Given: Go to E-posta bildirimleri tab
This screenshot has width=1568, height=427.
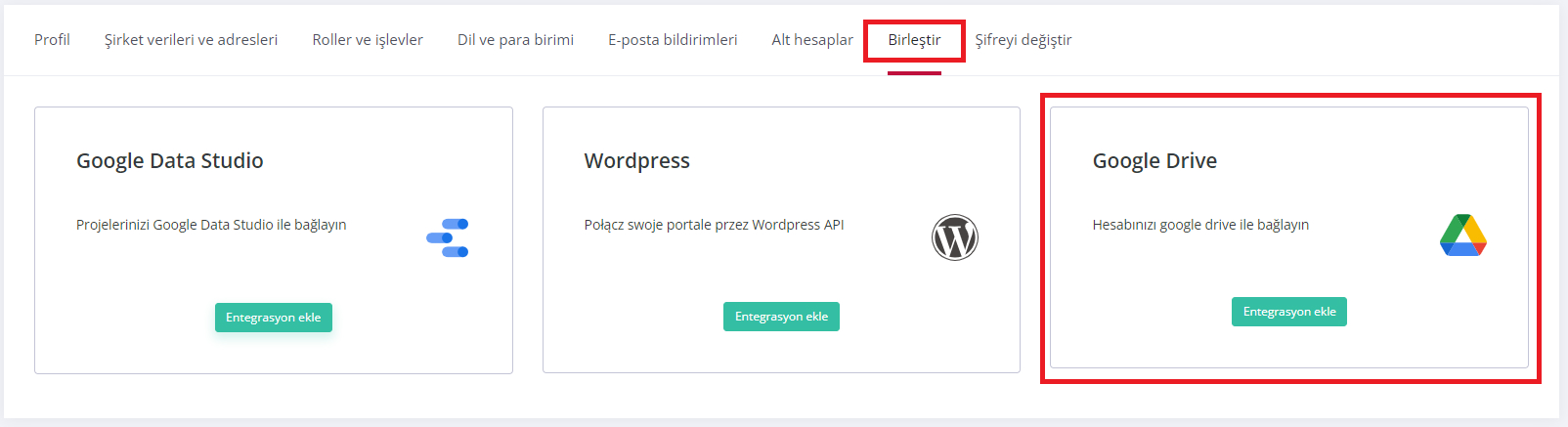Looking at the screenshot, I should click(673, 40).
